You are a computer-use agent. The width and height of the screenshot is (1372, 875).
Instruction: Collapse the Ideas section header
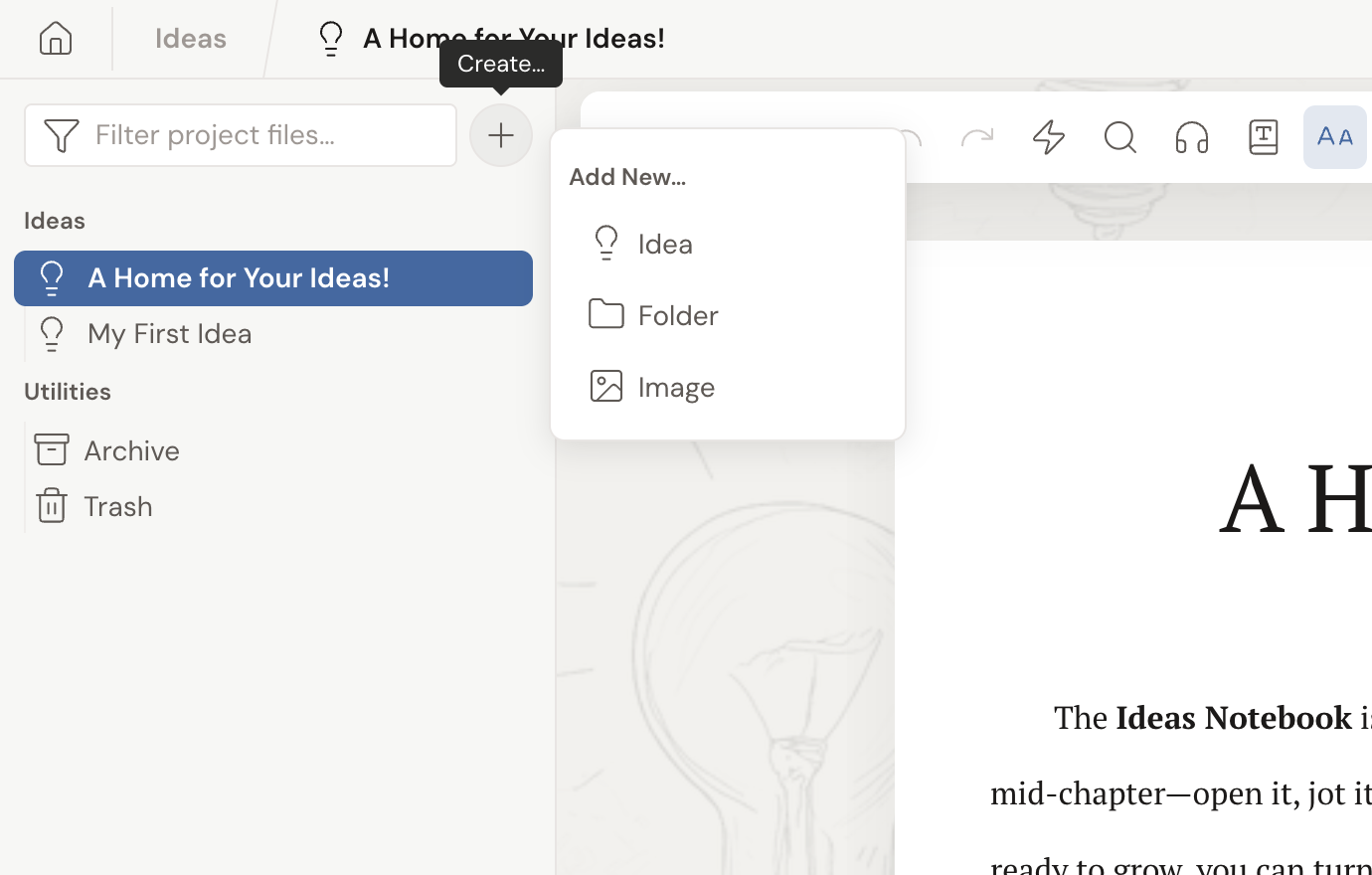click(x=55, y=221)
